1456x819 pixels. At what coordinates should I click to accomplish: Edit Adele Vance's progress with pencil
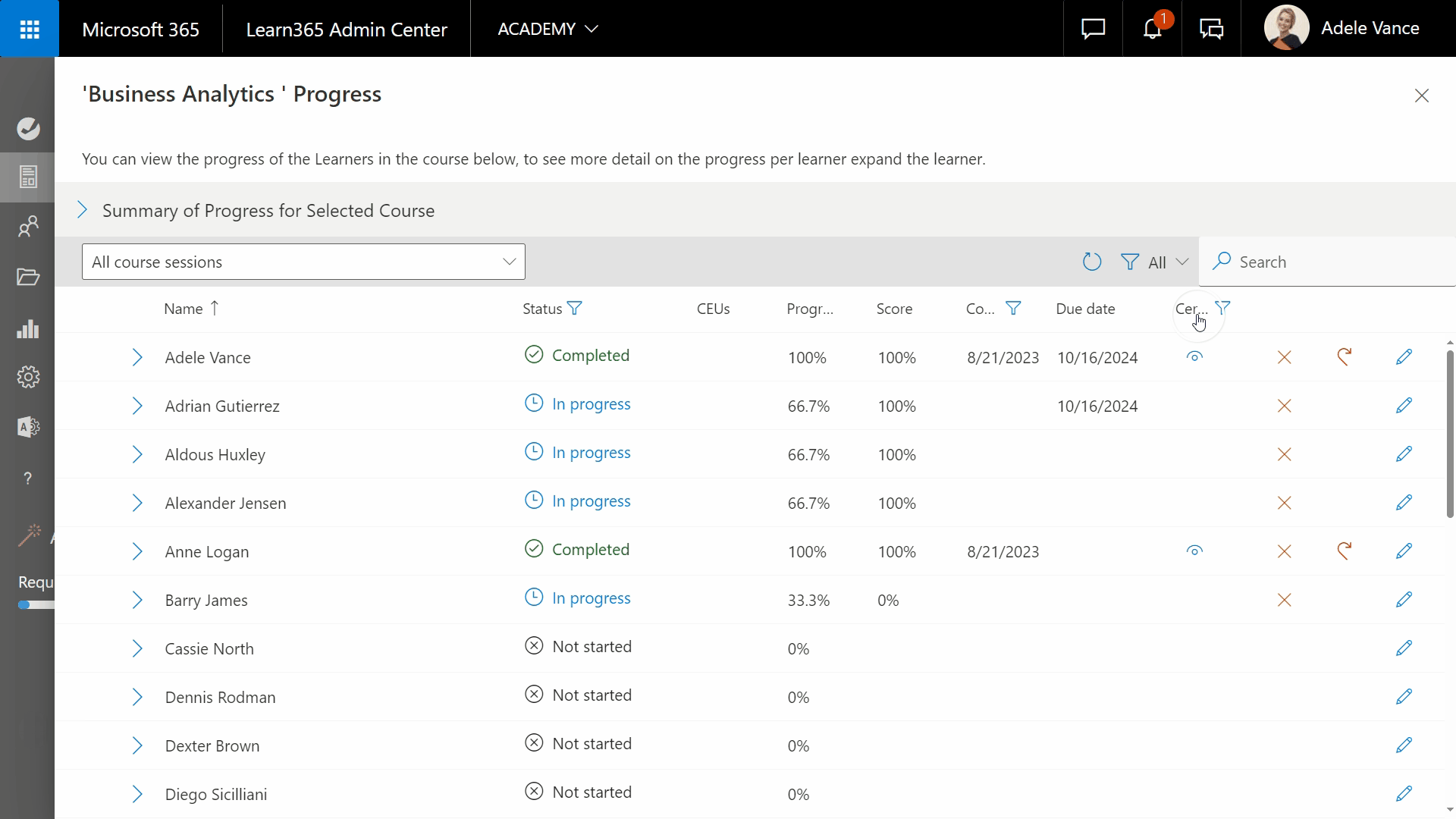point(1404,356)
